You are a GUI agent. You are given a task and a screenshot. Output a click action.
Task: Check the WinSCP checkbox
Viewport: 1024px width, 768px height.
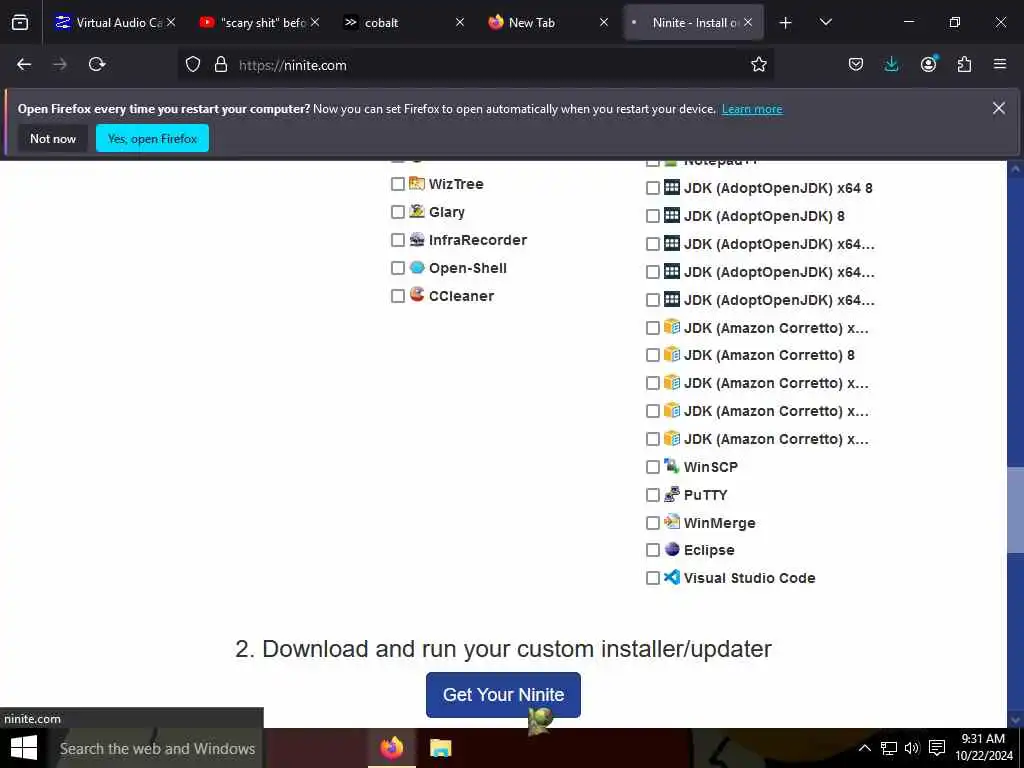[652, 467]
